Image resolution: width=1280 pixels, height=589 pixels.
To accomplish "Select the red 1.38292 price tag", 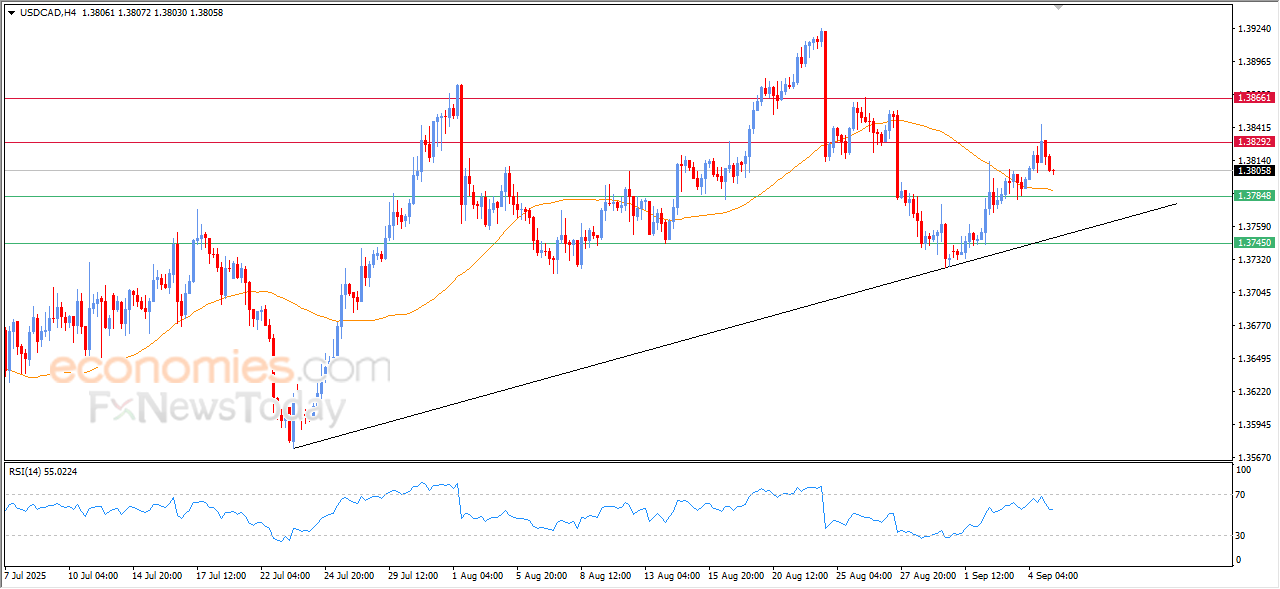I will (1254, 142).
